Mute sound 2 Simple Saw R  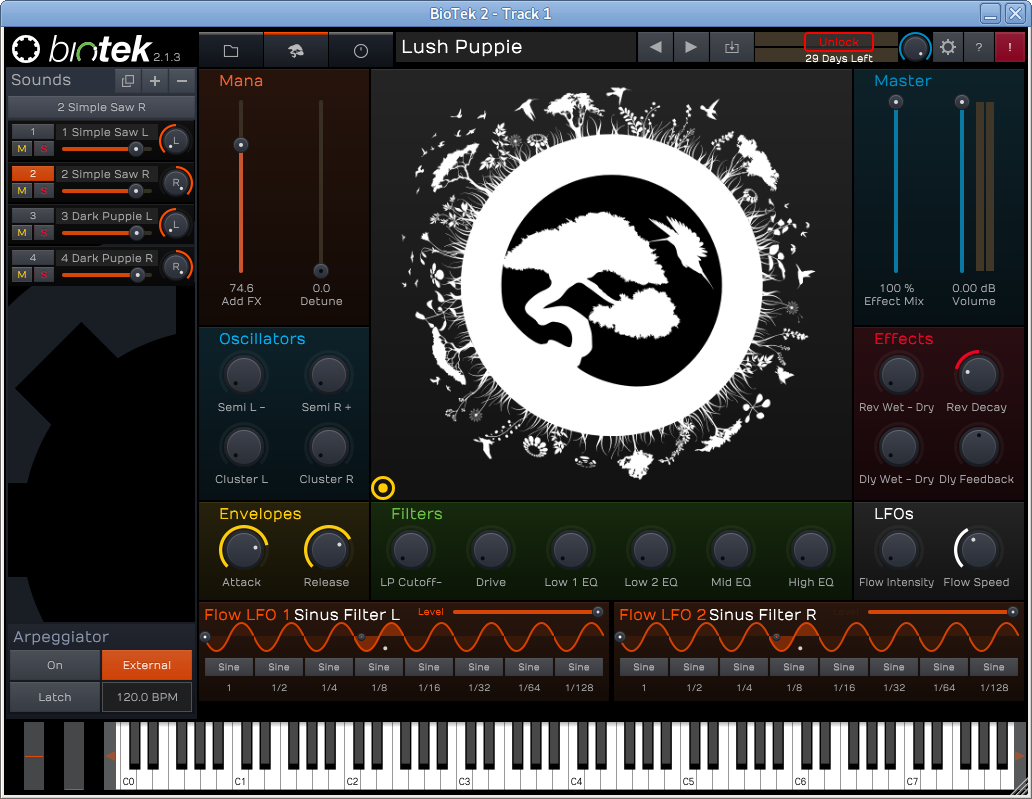tap(22, 191)
